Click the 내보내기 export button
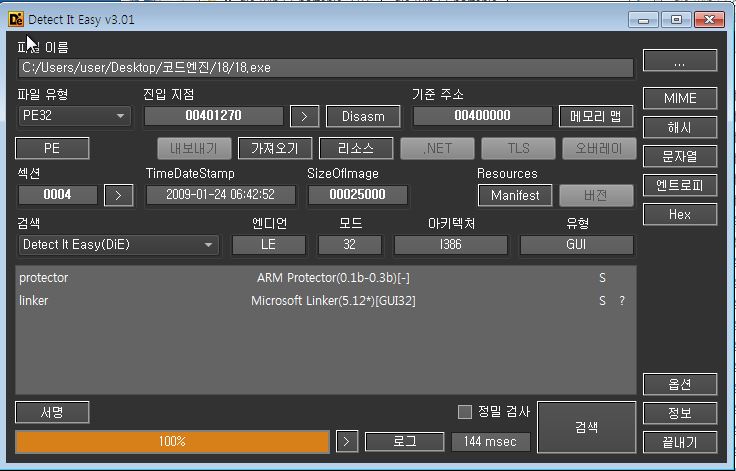 [x=194, y=148]
